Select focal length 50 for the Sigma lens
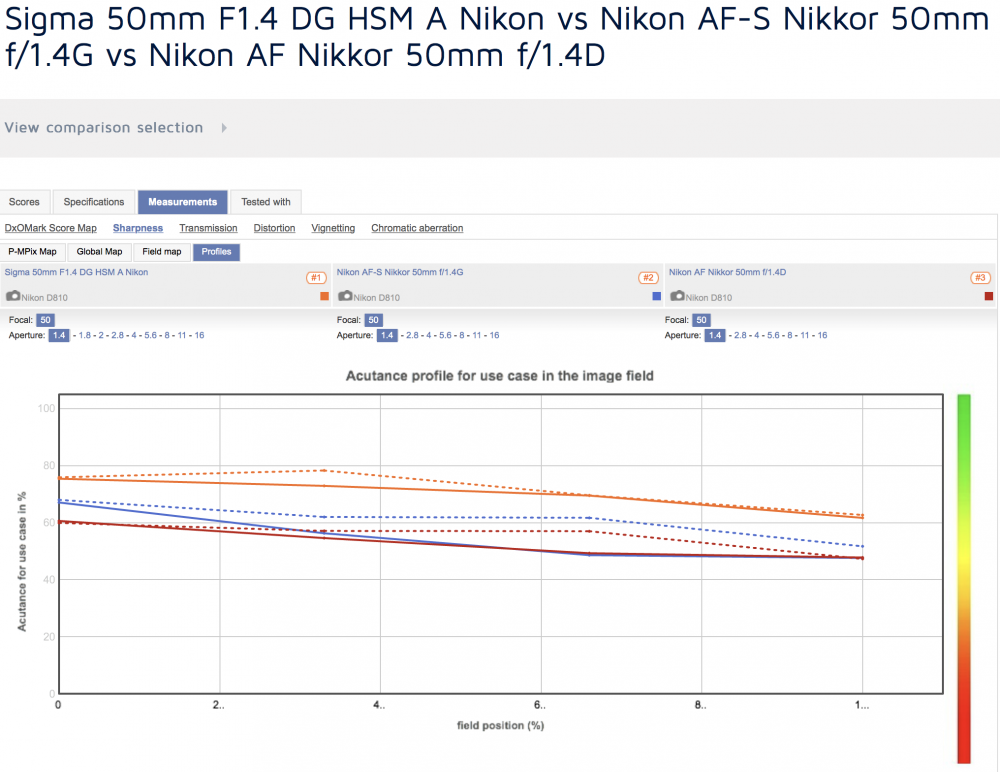1000x772 pixels. coord(45,320)
